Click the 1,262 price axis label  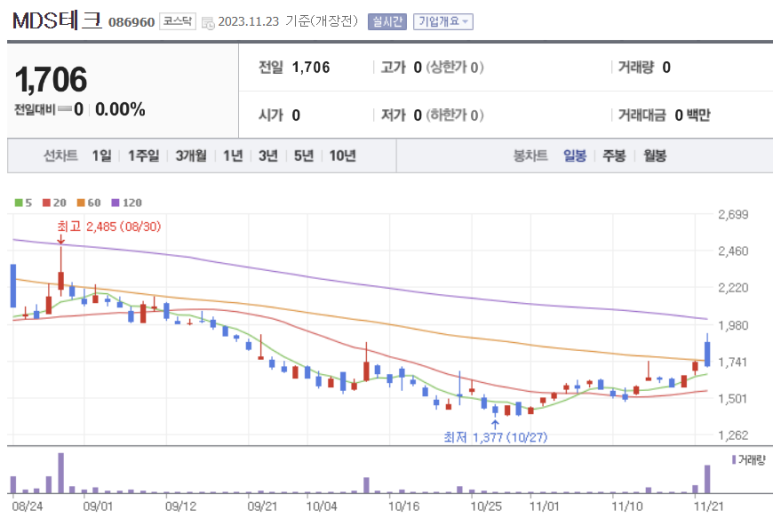(733, 435)
